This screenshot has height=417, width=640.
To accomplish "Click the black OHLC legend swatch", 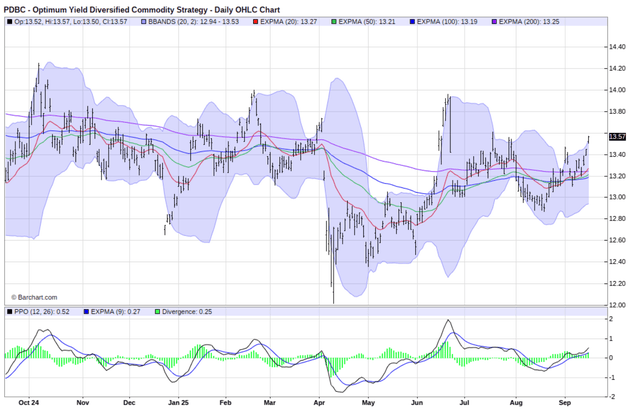I will [9, 22].
